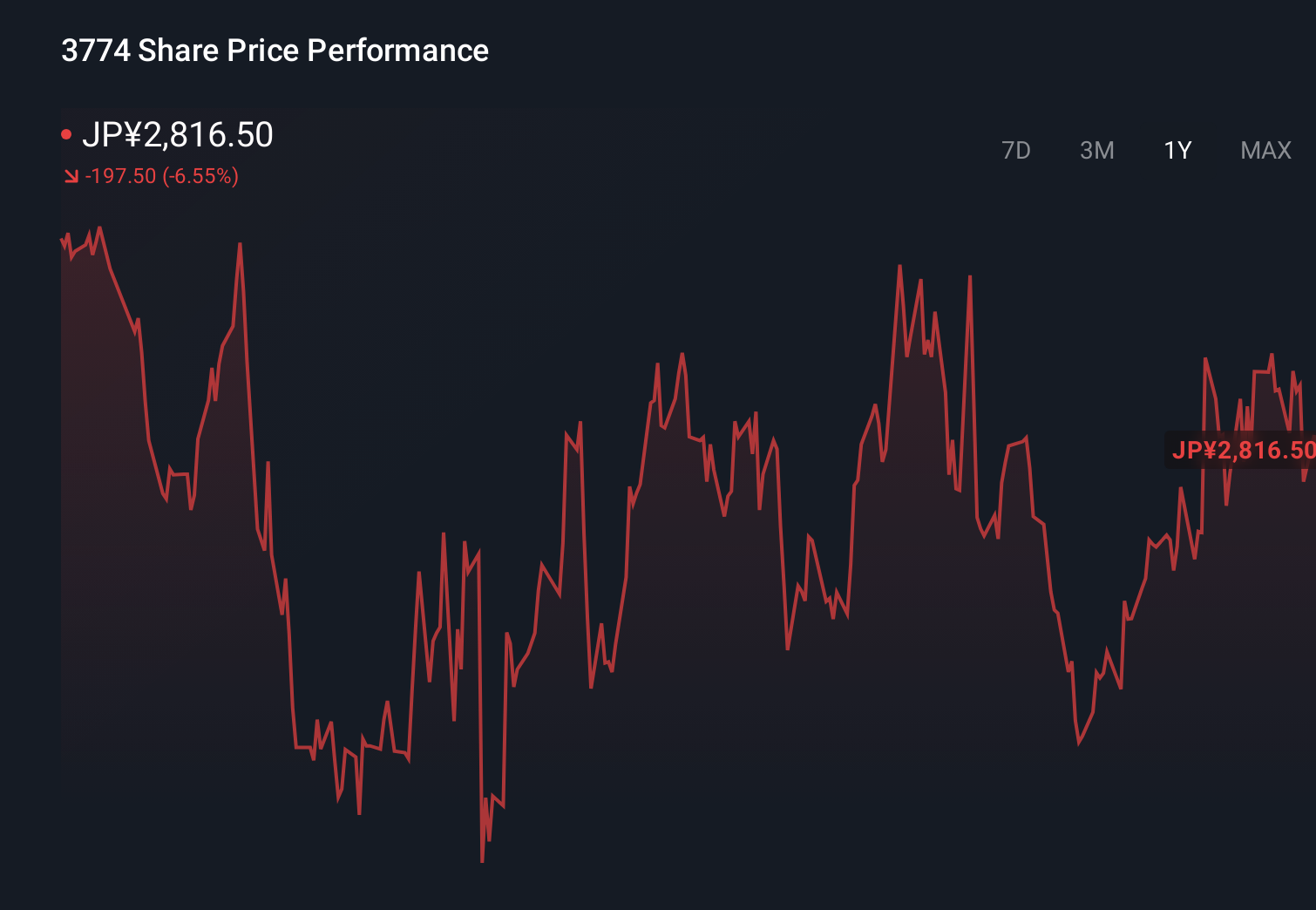Select the 7D time range

[x=1017, y=150]
